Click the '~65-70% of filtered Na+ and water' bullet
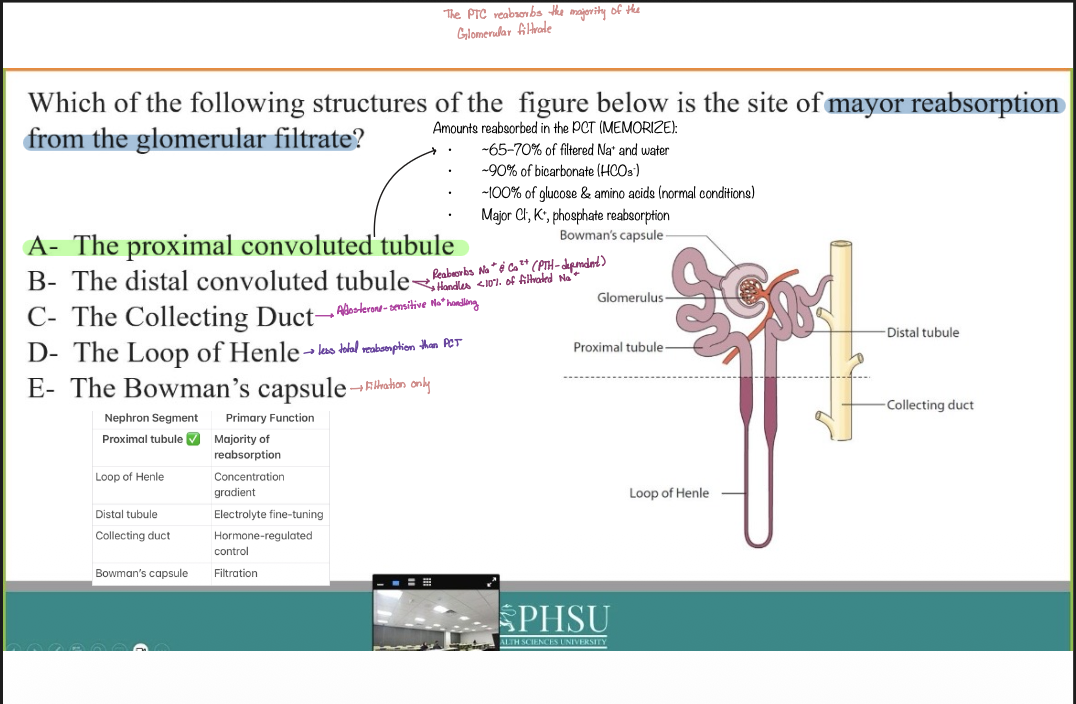The height and width of the screenshot is (704, 1076). coord(575,150)
